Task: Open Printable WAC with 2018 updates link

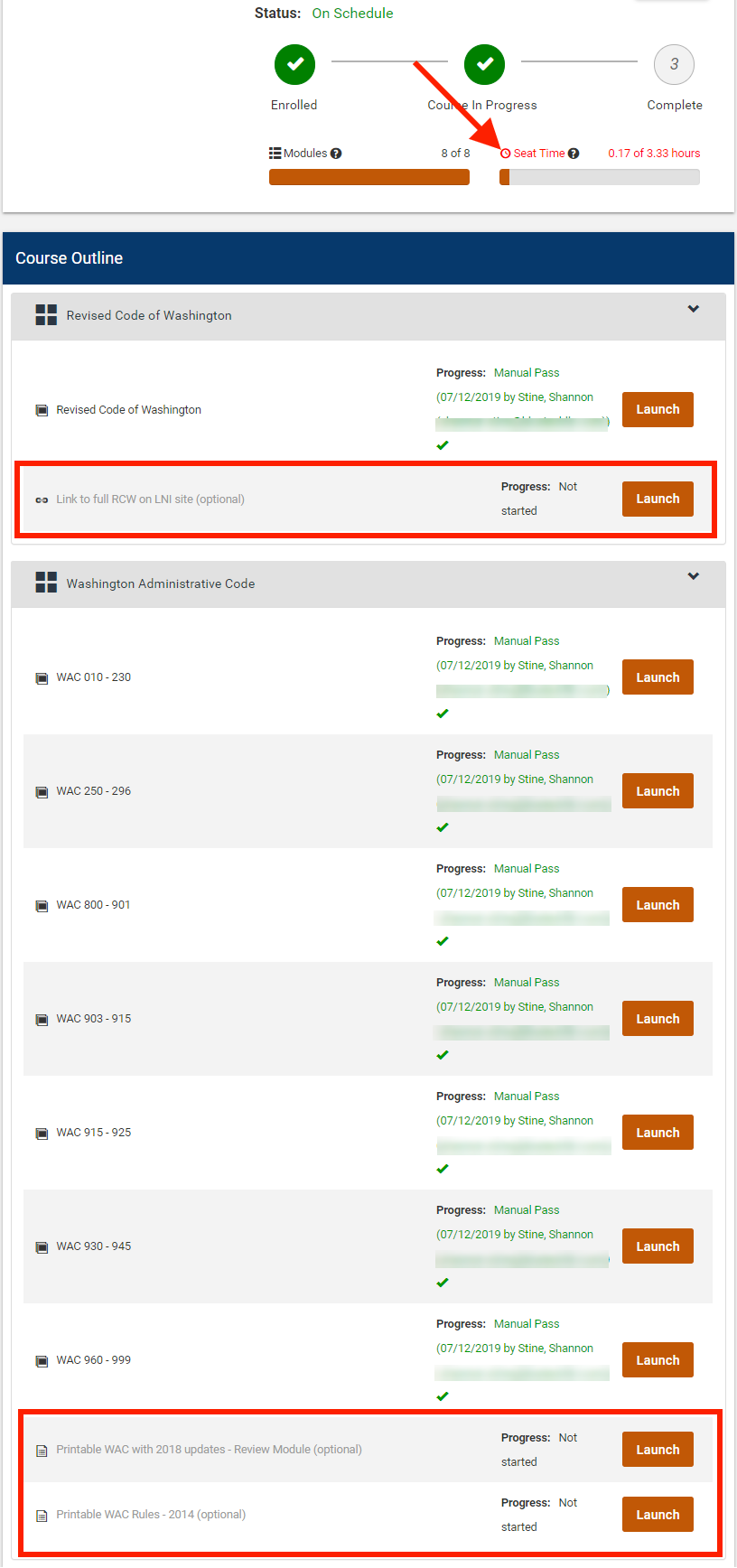Action: 209,1450
